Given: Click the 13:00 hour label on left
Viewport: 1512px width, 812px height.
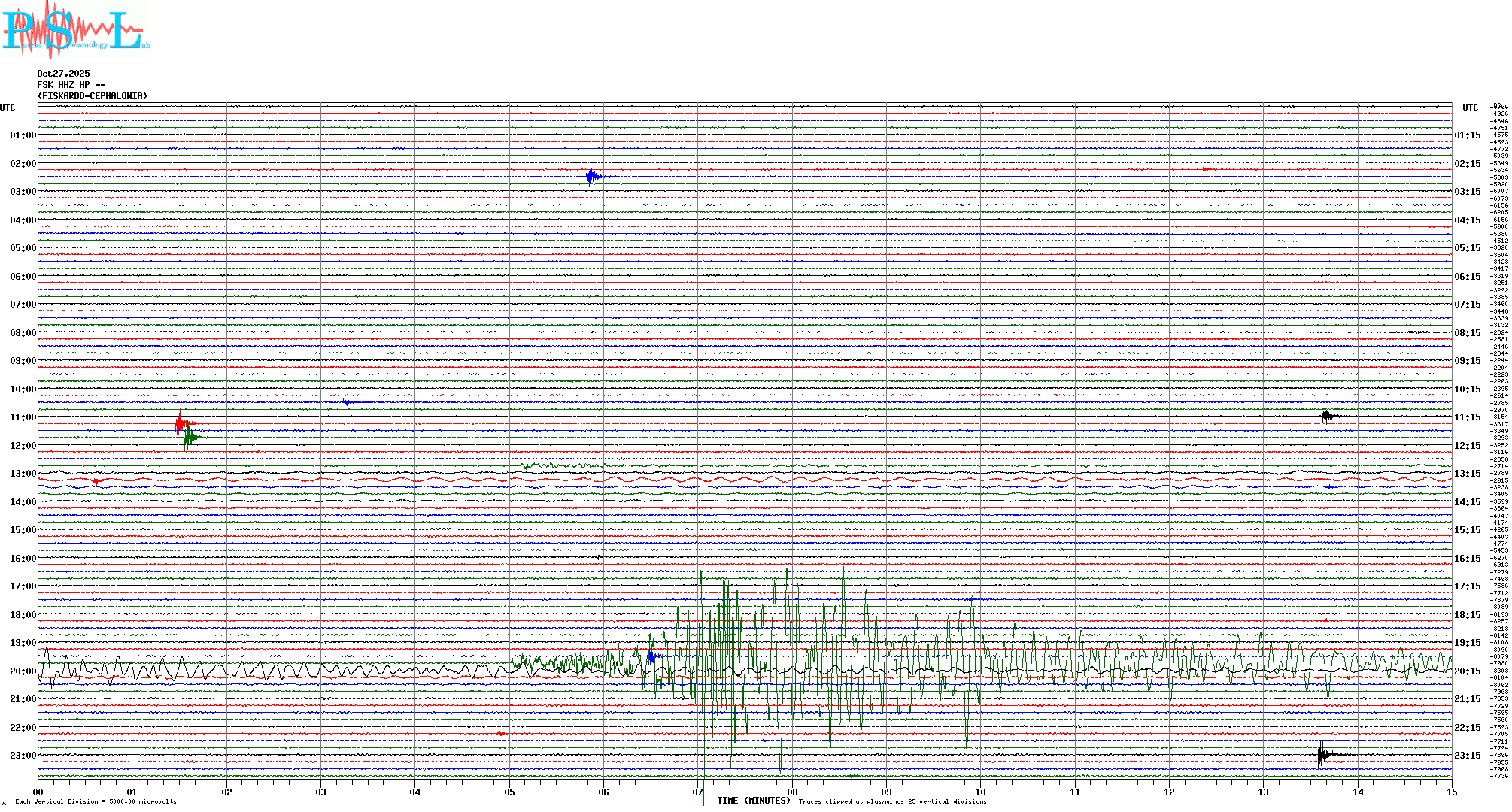Looking at the screenshot, I should 23,474.
